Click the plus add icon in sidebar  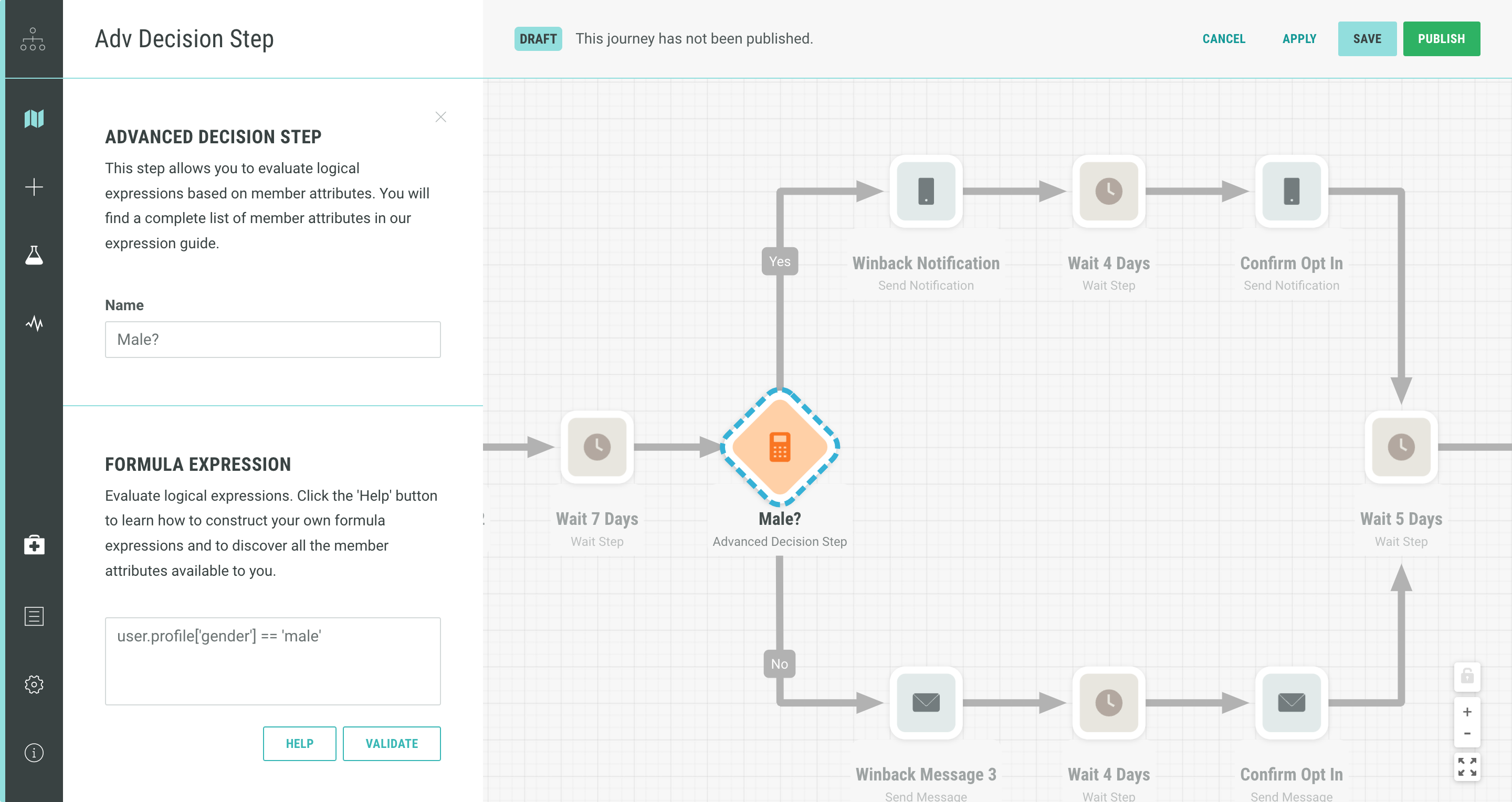[34, 187]
